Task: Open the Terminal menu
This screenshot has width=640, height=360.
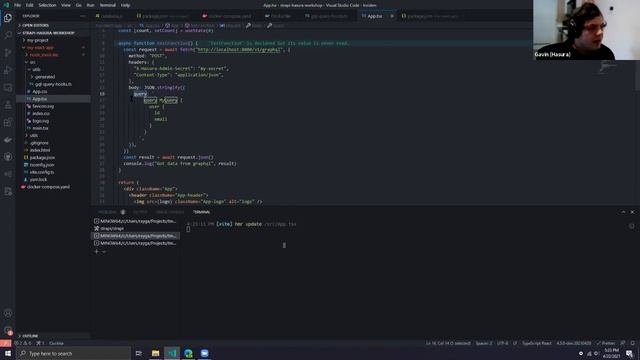Action: [x=108, y=5]
